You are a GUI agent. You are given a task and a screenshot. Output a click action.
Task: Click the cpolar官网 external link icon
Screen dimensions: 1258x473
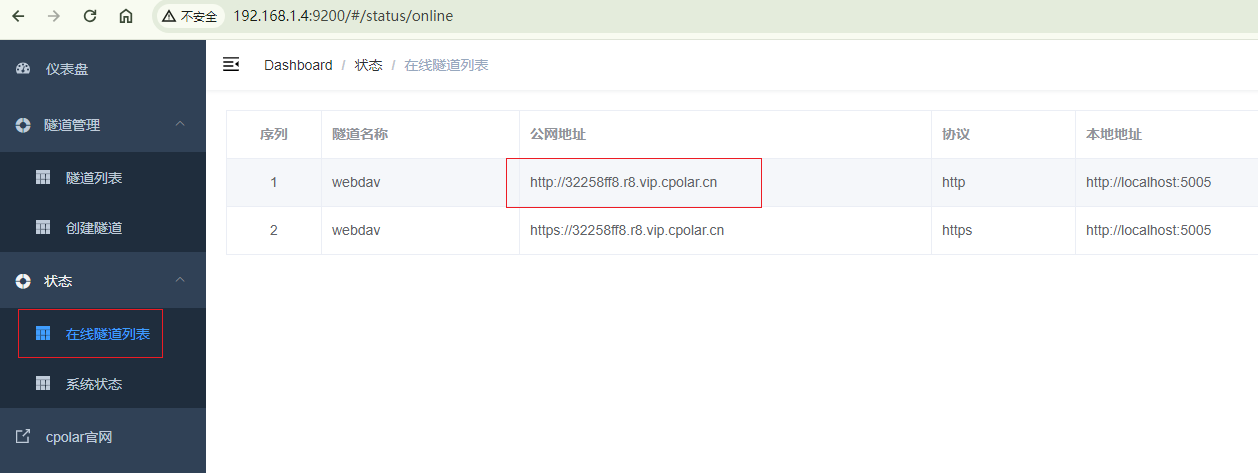coord(23,436)
